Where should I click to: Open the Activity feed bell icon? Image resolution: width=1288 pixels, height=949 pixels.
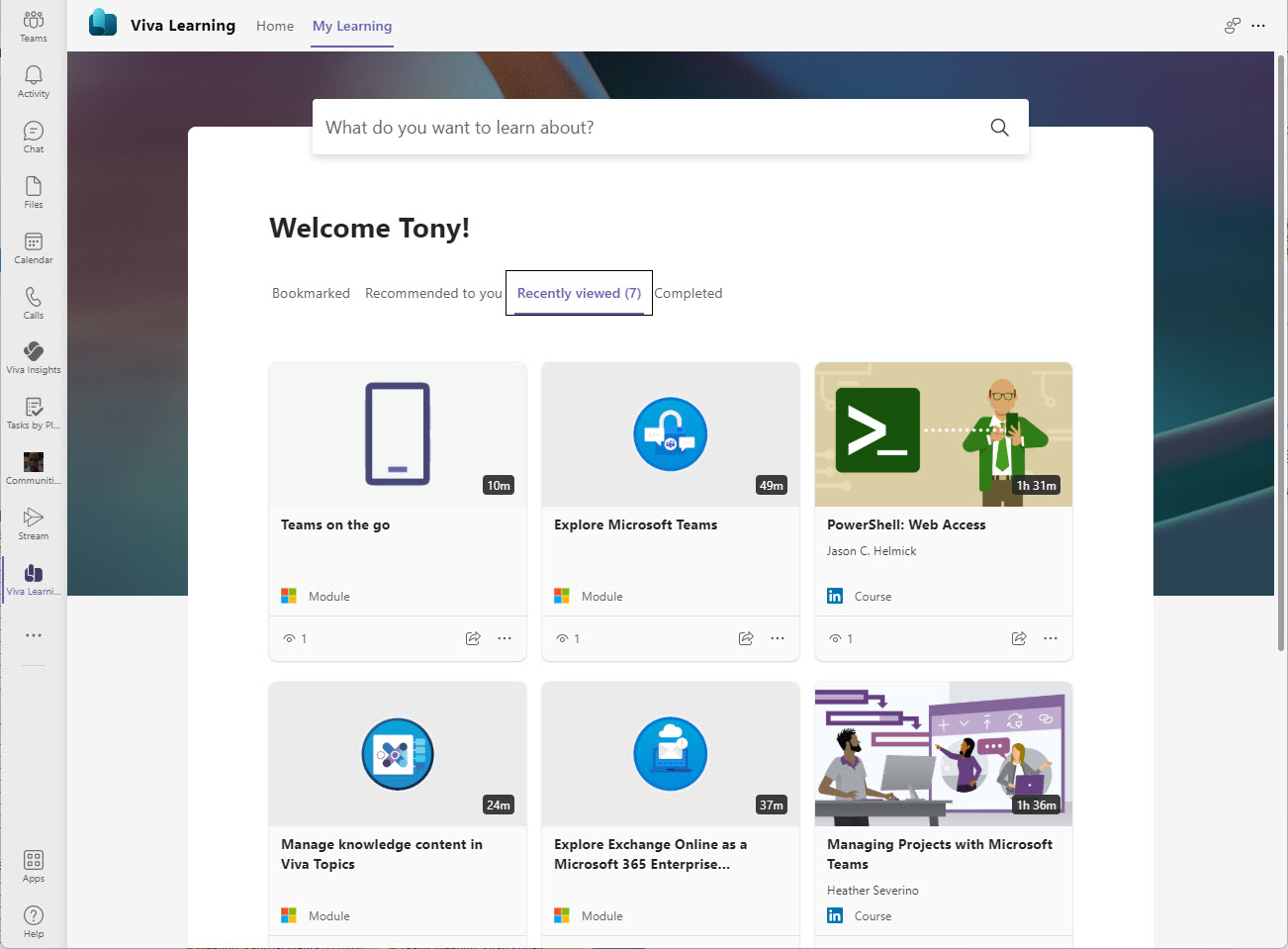[34, 81]
